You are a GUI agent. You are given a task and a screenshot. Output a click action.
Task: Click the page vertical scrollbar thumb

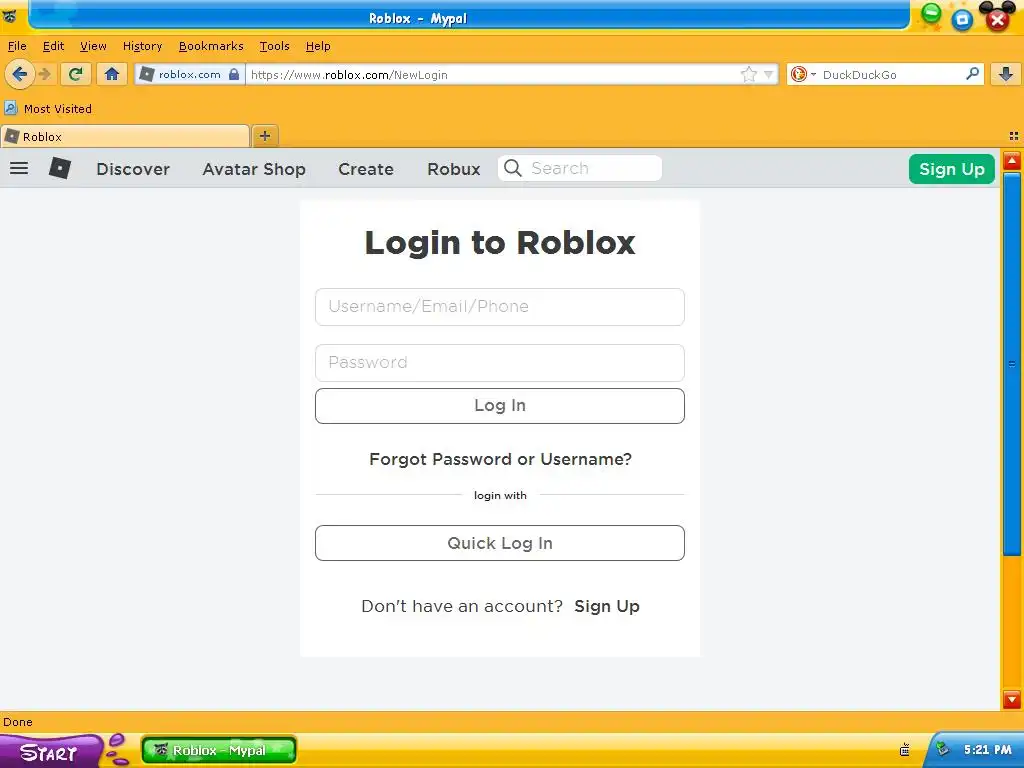pos(1012,364)
